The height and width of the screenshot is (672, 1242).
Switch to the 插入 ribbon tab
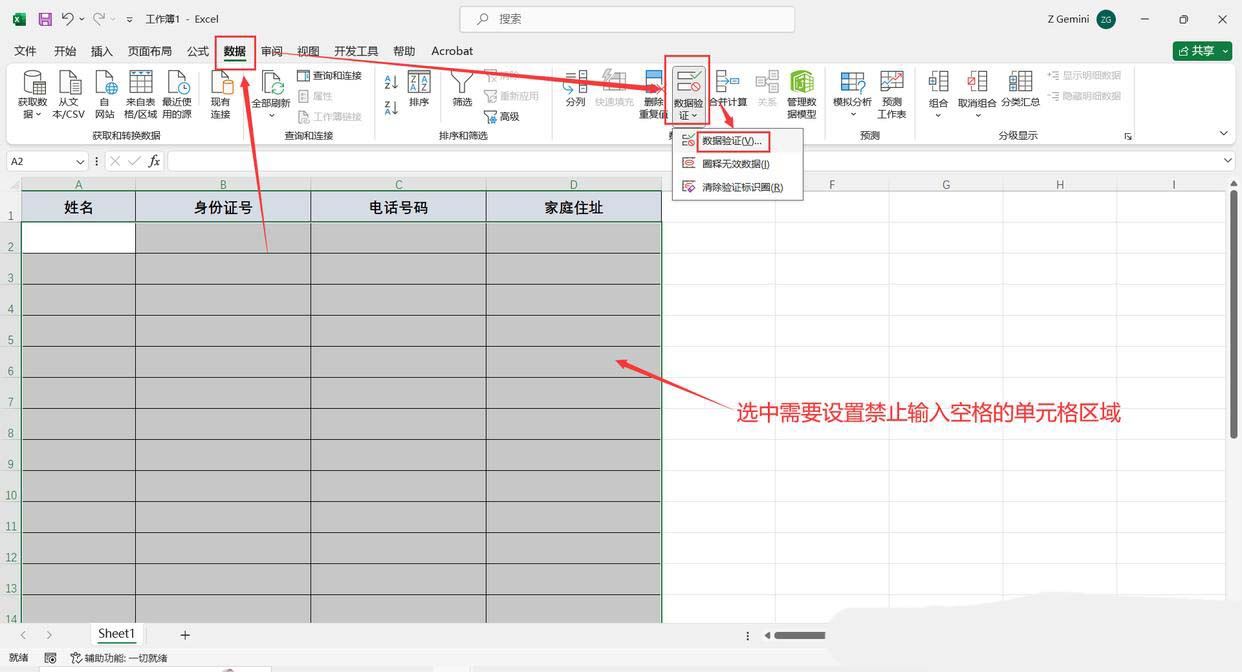[101, 51]
